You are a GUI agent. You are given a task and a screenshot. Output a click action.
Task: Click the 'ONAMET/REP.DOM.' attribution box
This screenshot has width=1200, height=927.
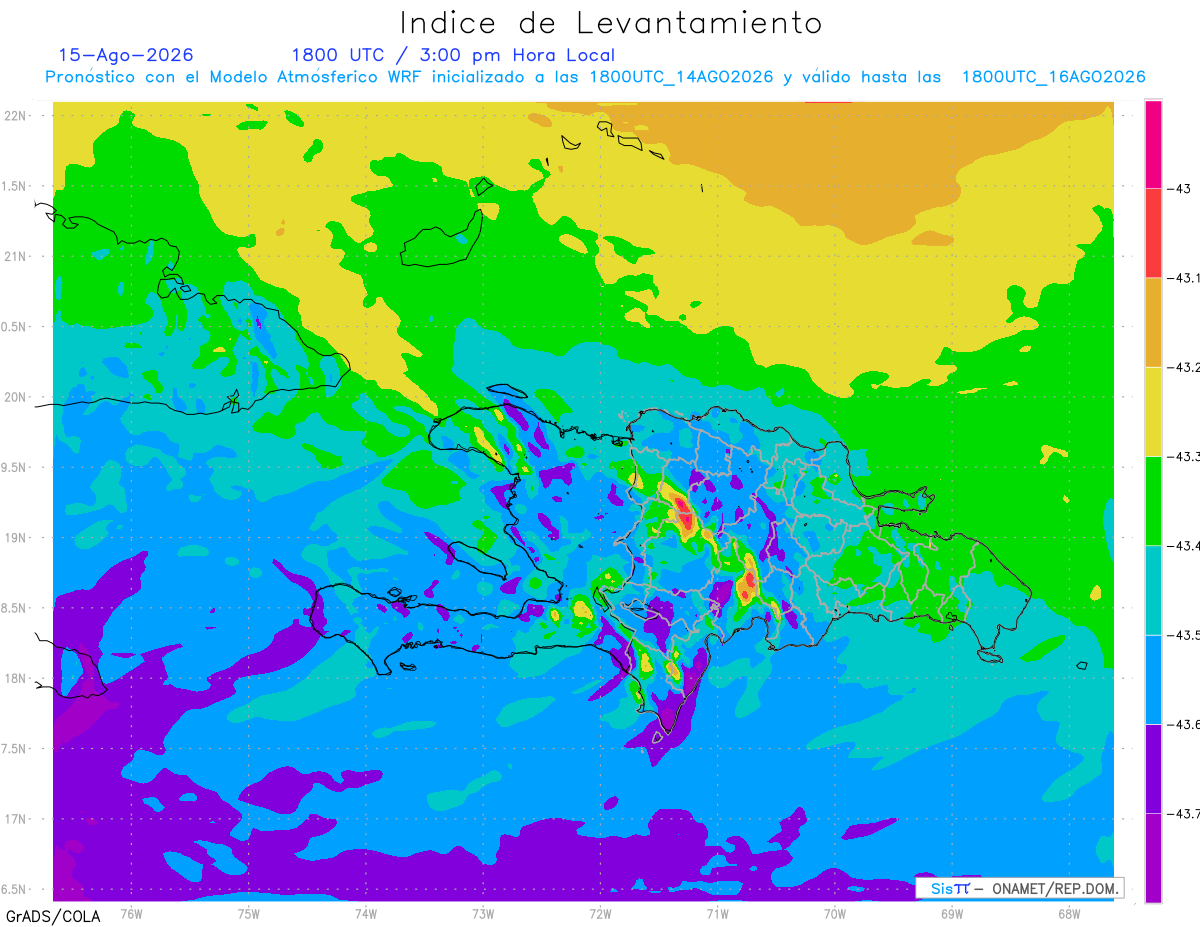click(x=1020, y=888)
